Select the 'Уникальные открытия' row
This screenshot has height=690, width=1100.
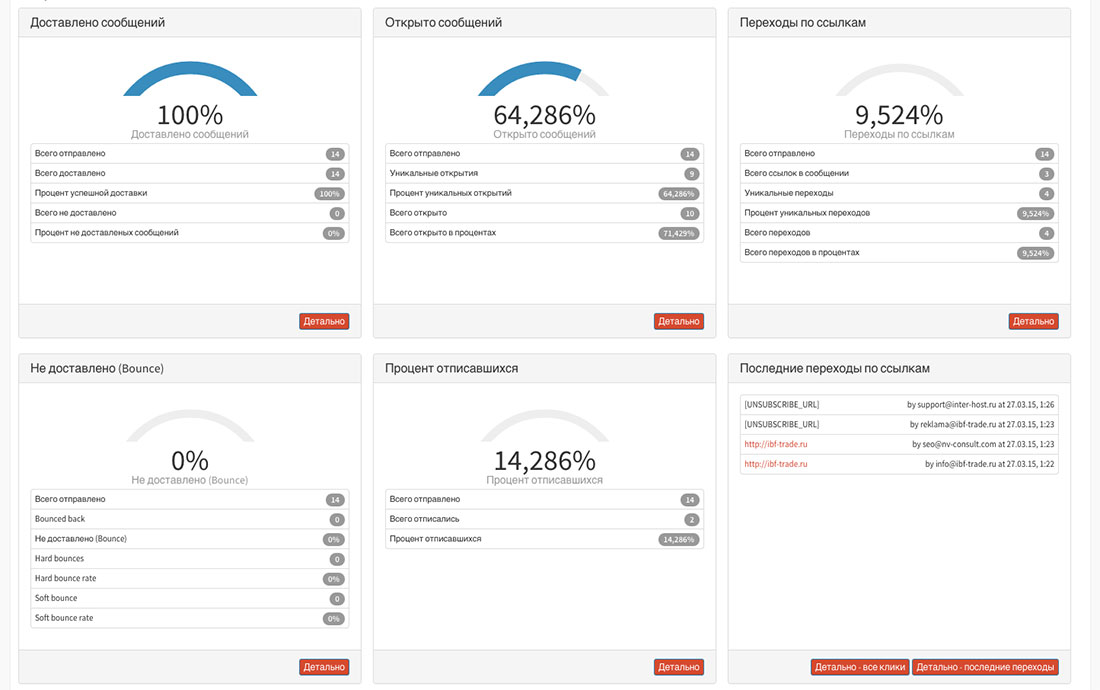544,173
